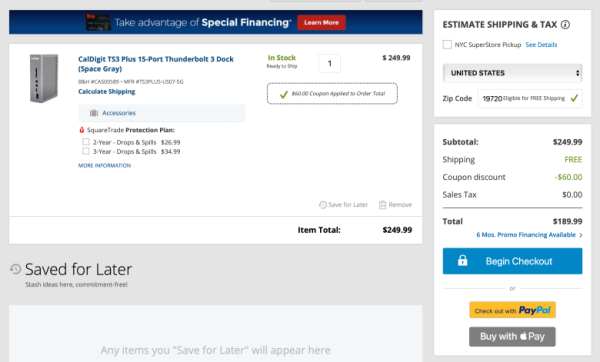Screen dimensions: 600x362
Task: Open the Calculate Shipping link
Action: pyautogui.click(x=106, y=91)
